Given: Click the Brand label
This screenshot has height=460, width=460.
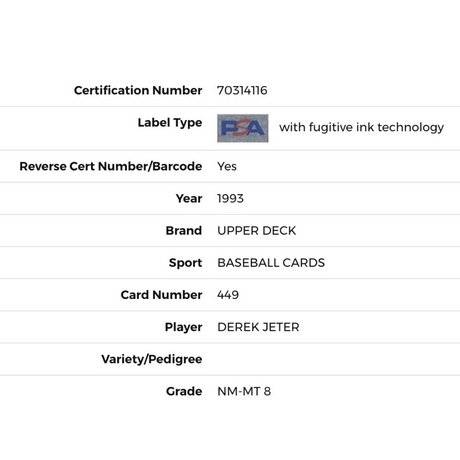Looking at the screenshot, I should [184, 231].
